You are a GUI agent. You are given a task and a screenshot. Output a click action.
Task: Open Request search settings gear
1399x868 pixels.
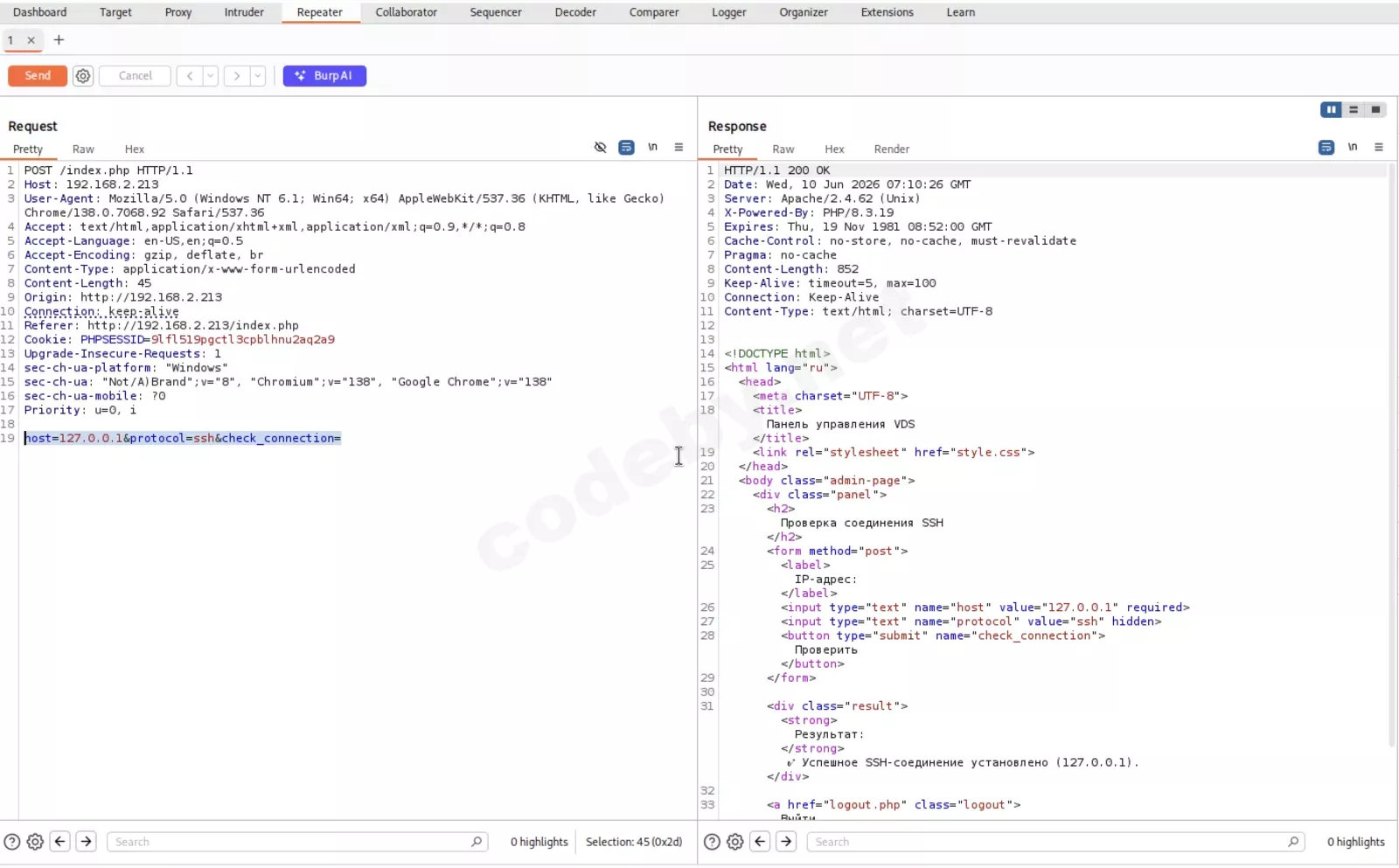coord(35,842)
